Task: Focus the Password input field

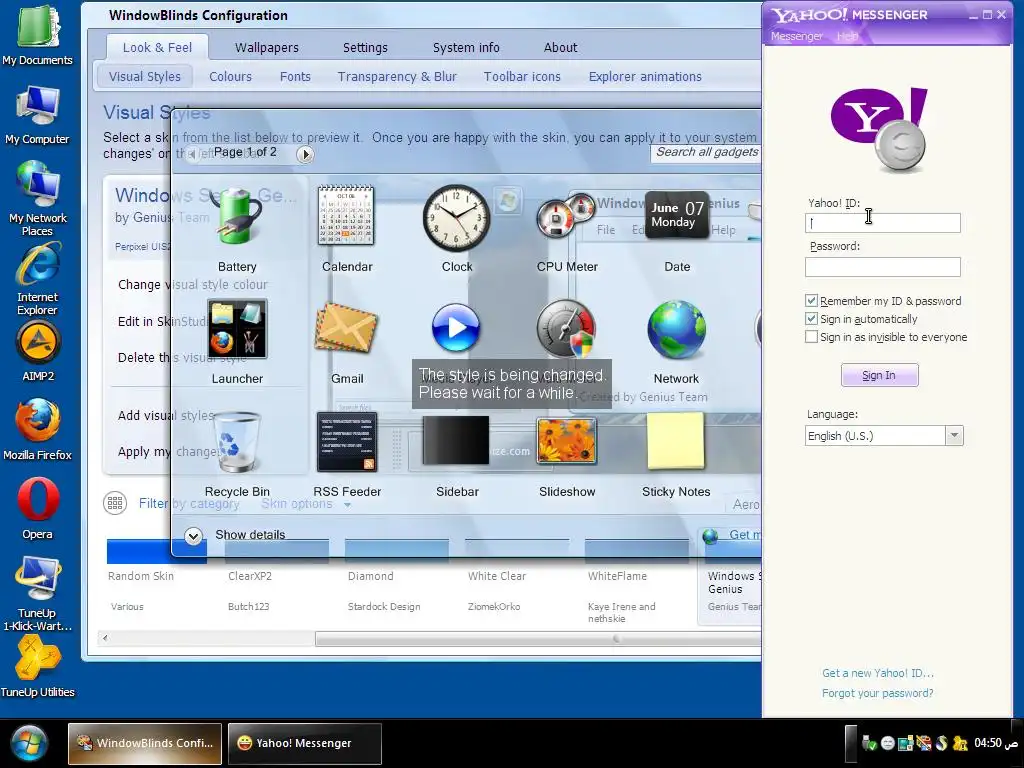Action: click(x=882, y=266)
